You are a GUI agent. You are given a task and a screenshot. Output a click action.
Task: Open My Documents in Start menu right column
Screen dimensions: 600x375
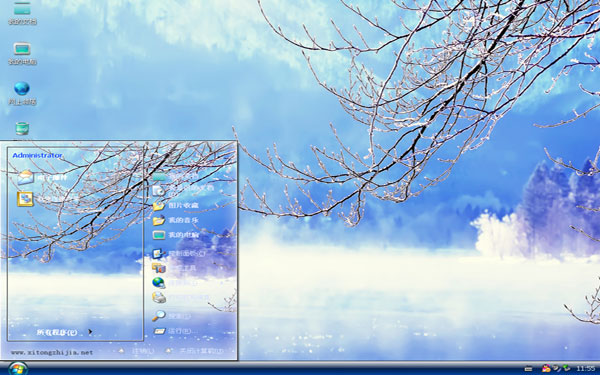[175, 176]
